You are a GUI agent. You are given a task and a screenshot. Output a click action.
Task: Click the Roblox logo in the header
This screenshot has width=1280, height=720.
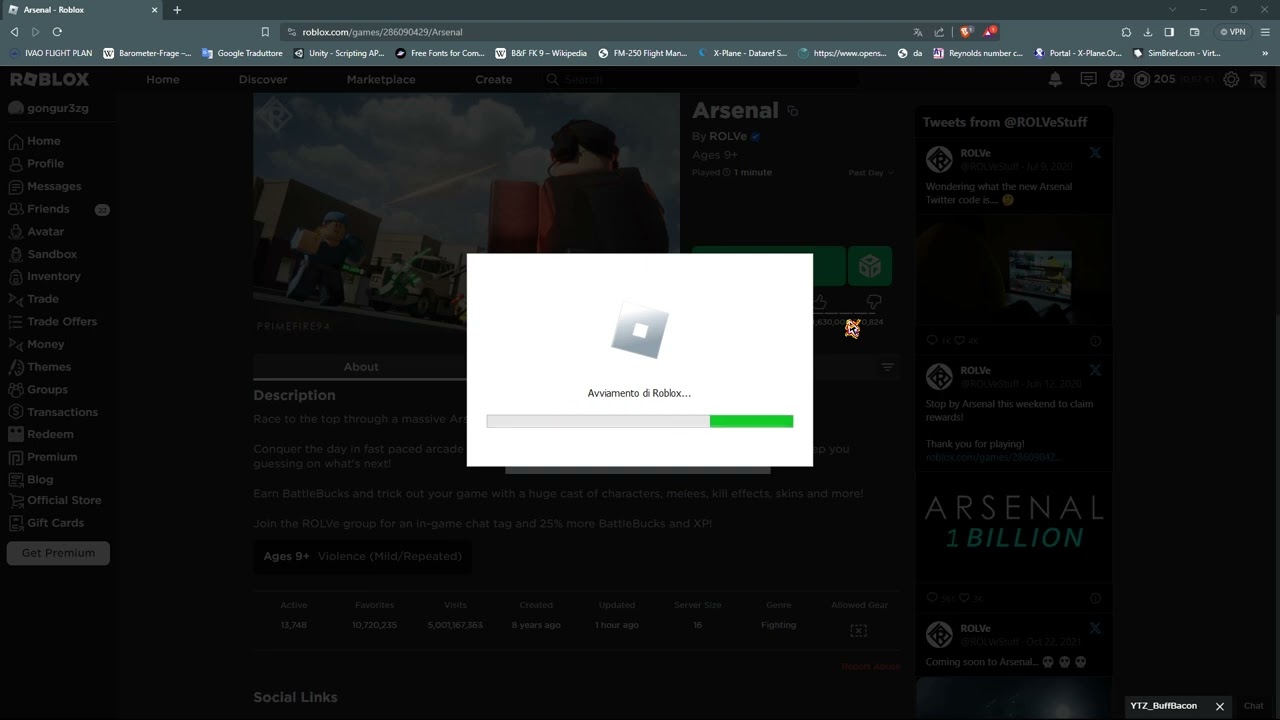pos(49,79)
